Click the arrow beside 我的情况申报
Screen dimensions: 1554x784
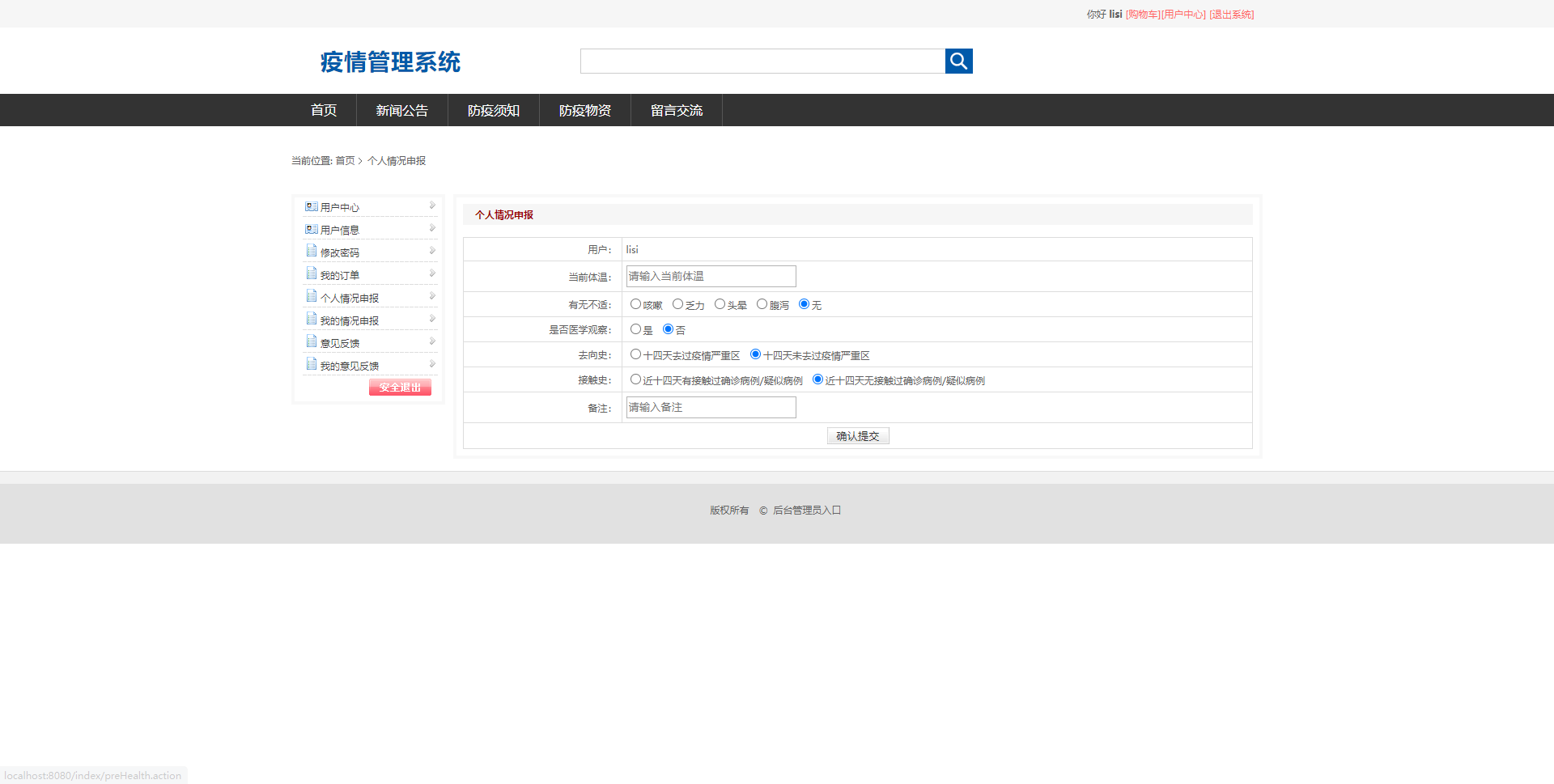point(432,319)
